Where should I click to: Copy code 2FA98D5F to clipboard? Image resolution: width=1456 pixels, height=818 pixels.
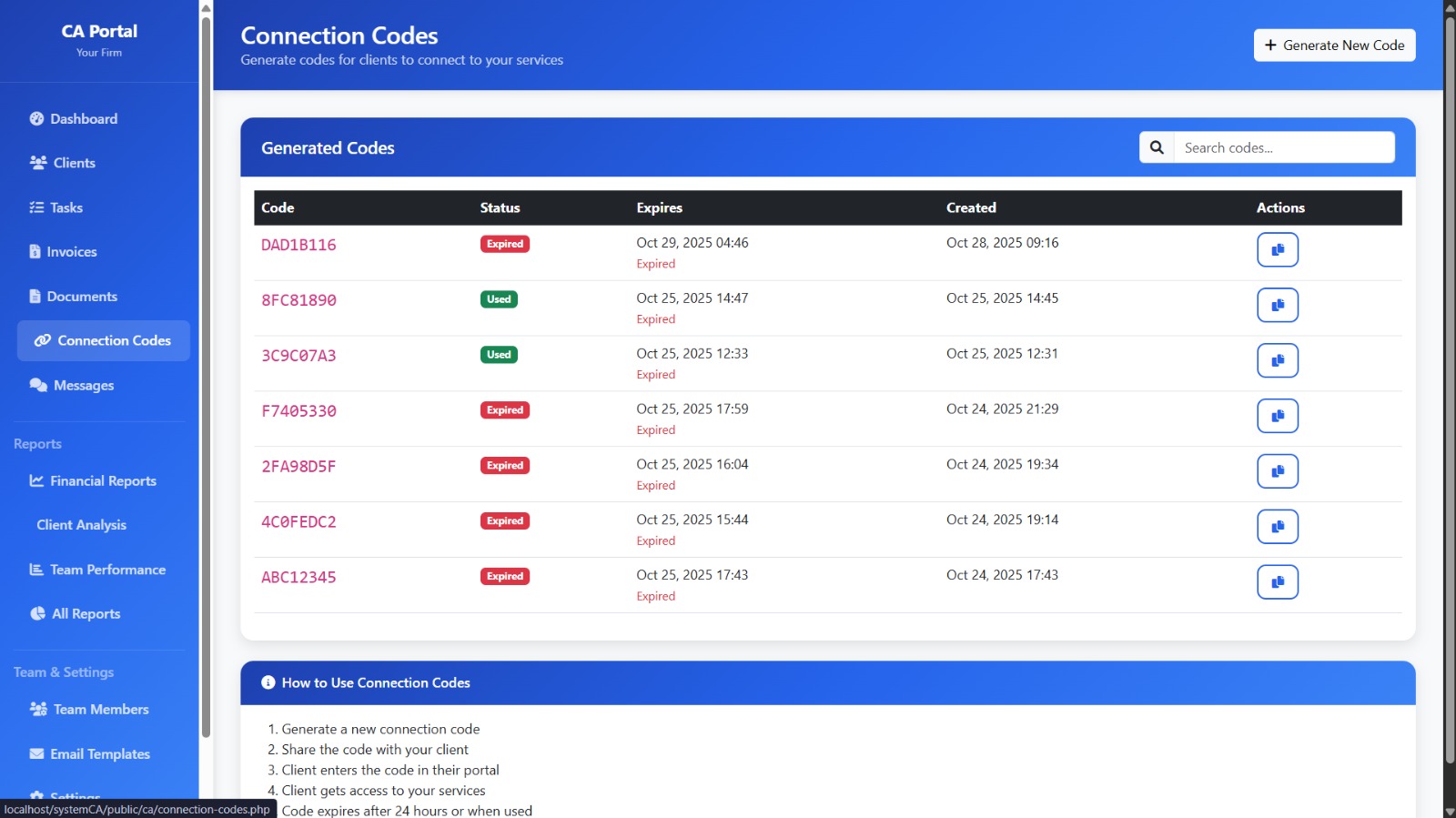[x=1277, y=471]
